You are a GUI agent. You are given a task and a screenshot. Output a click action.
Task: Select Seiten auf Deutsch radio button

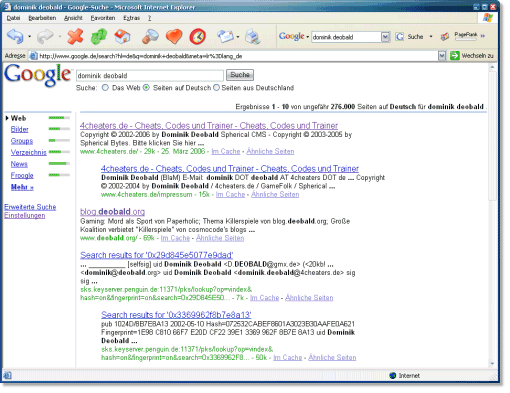146,88
